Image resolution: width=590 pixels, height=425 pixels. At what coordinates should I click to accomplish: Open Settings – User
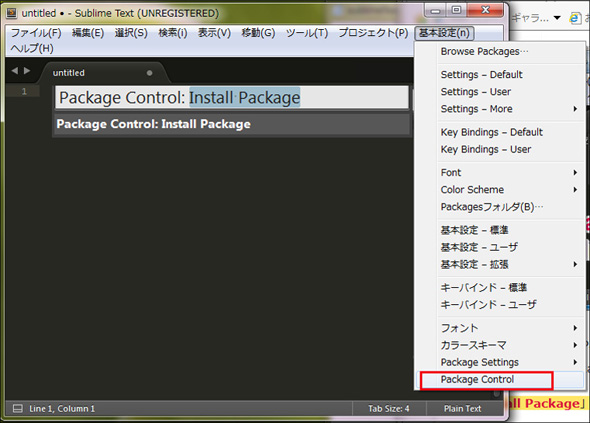(x=500, y=91)
